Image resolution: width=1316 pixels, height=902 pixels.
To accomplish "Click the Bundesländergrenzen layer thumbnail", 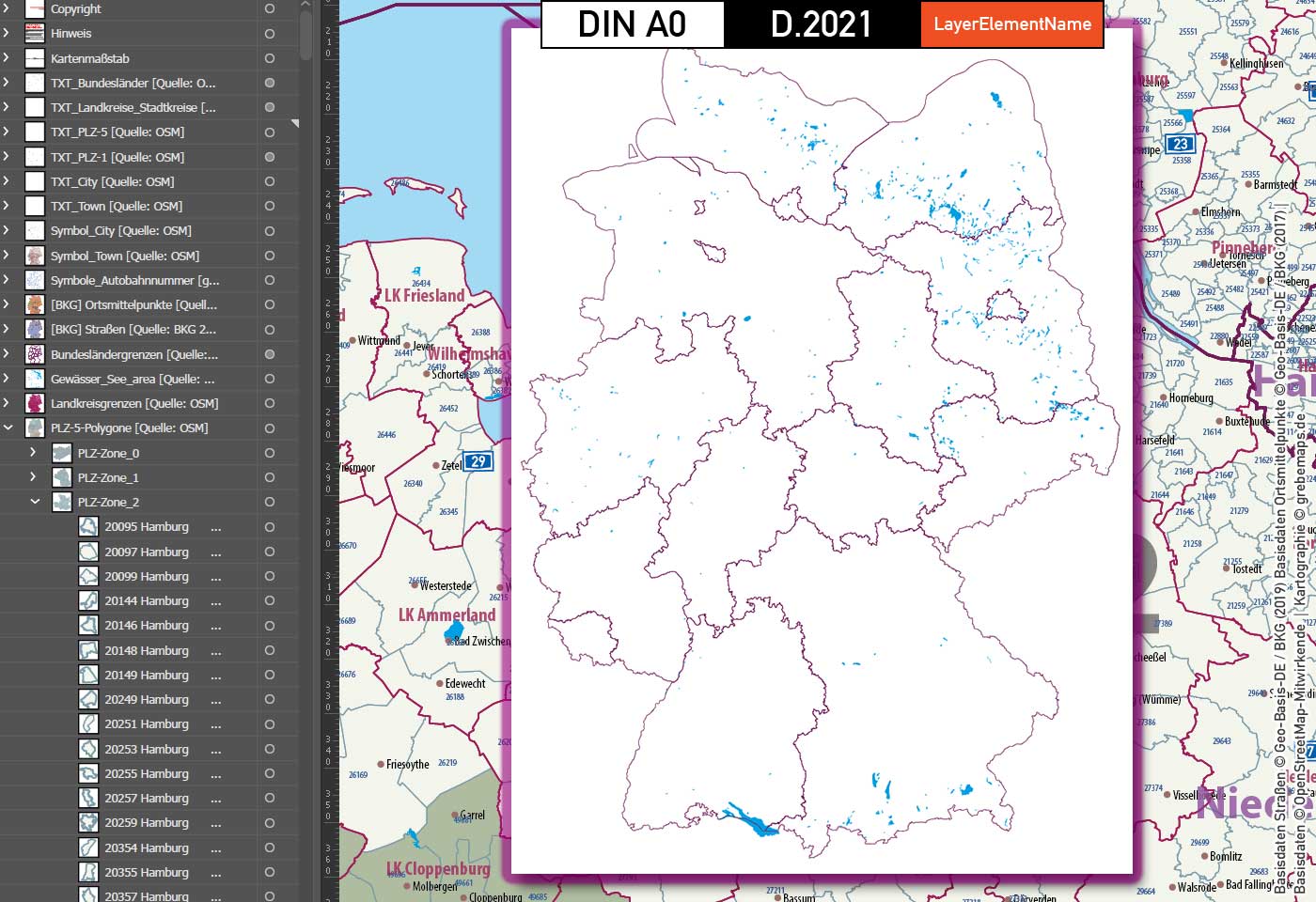I will tap(34, 354).
